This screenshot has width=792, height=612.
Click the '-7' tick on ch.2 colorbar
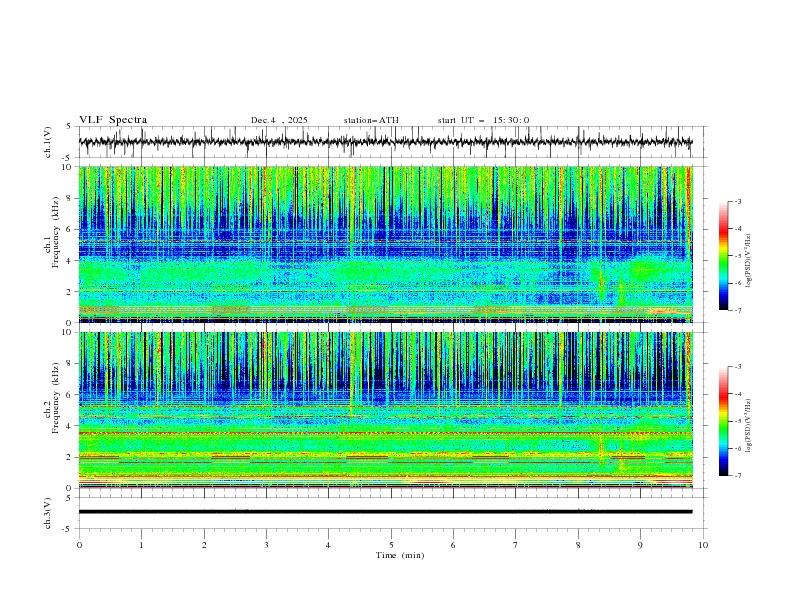click(737, 476)
